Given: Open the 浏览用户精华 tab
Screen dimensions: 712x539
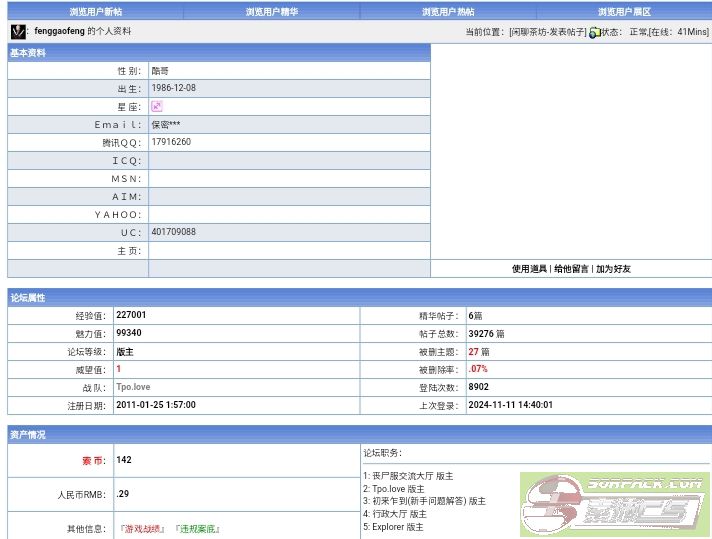Looking at the screenshot, I should pos(272,12).
